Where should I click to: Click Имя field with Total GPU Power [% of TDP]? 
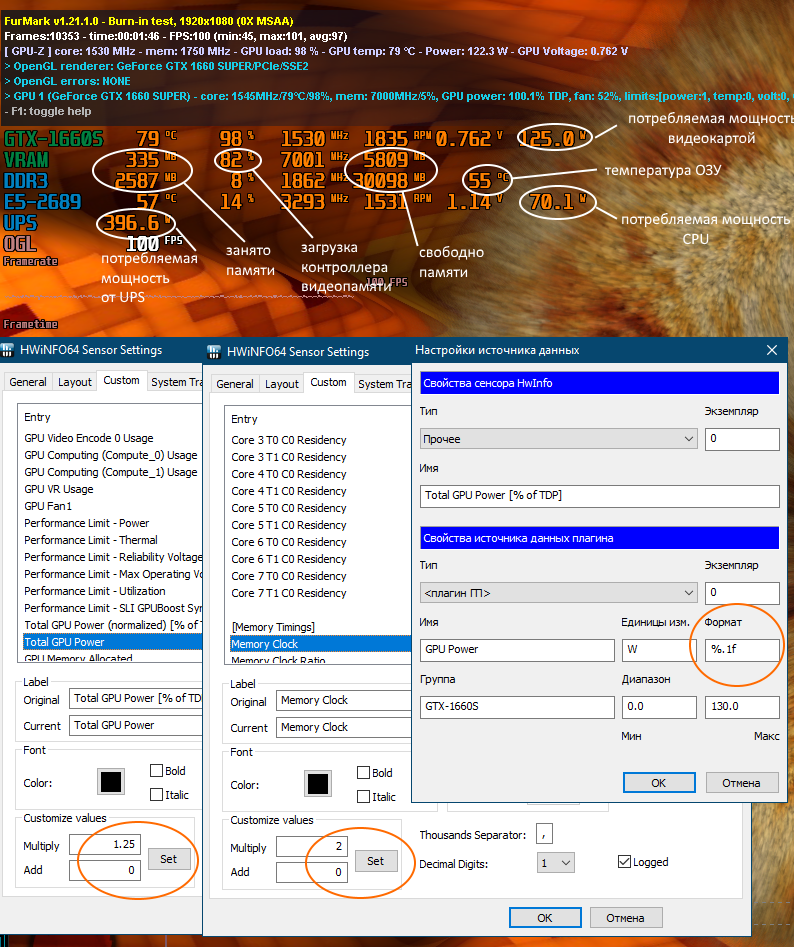600,496
